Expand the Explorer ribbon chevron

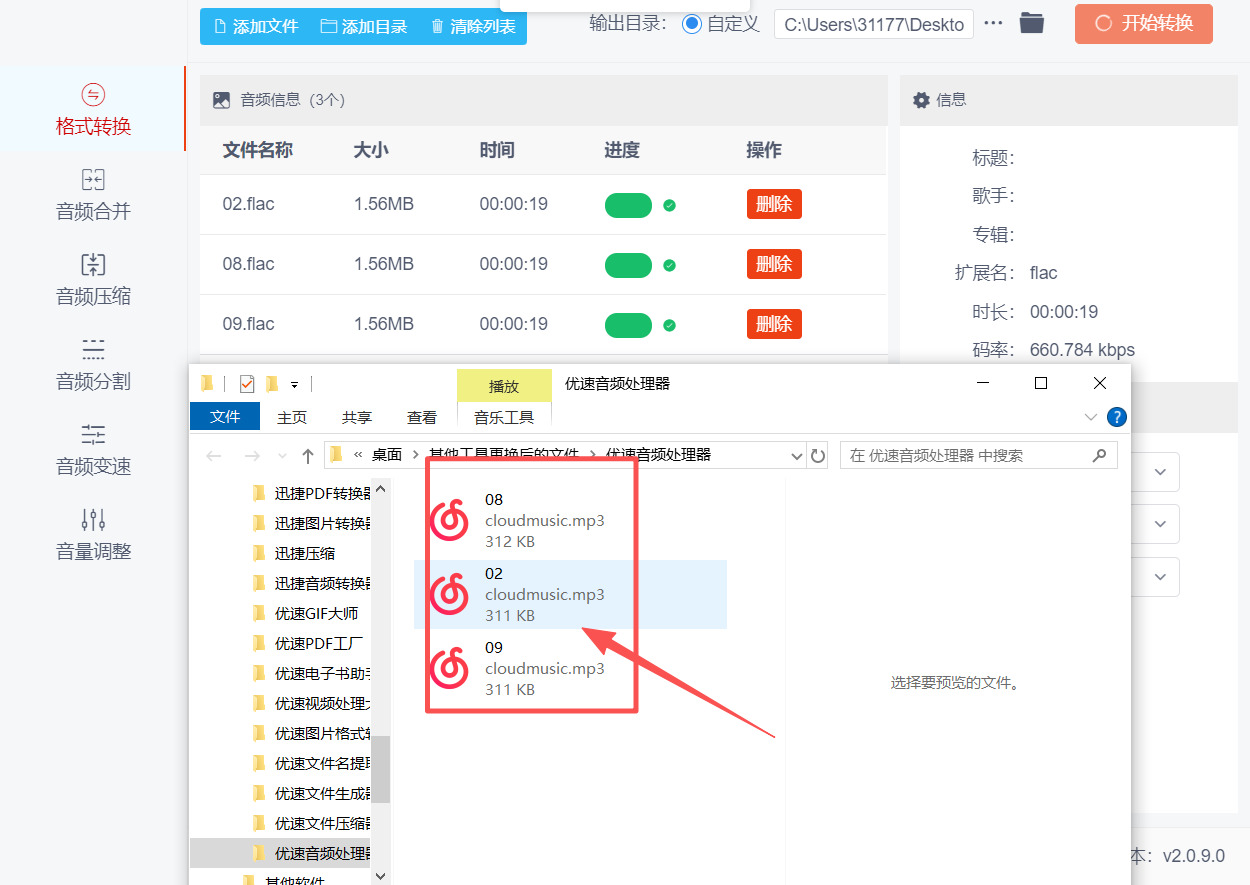tap(1091, 417)
